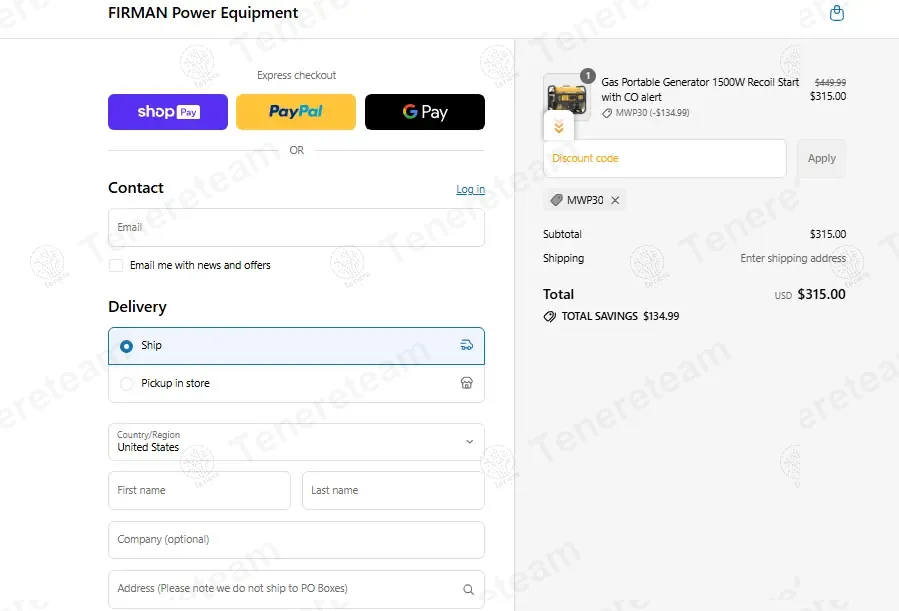Click the store pickup icon
The width and height of the screenshot is (899, 611).
click(467, 383)
